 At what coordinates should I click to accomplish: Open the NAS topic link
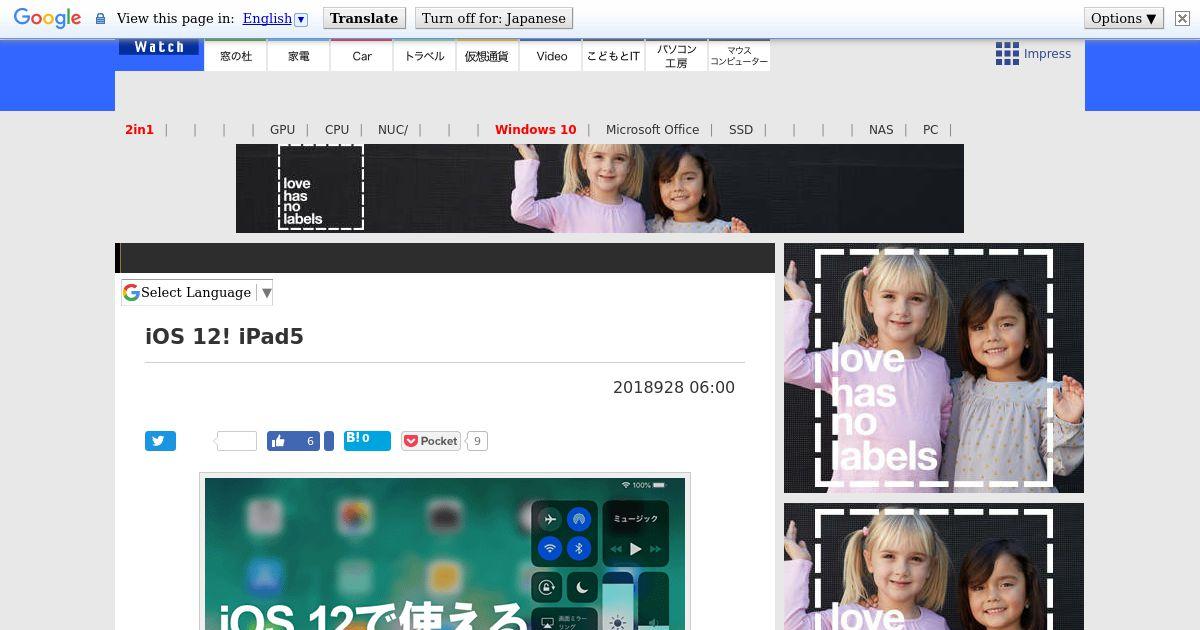881,129
